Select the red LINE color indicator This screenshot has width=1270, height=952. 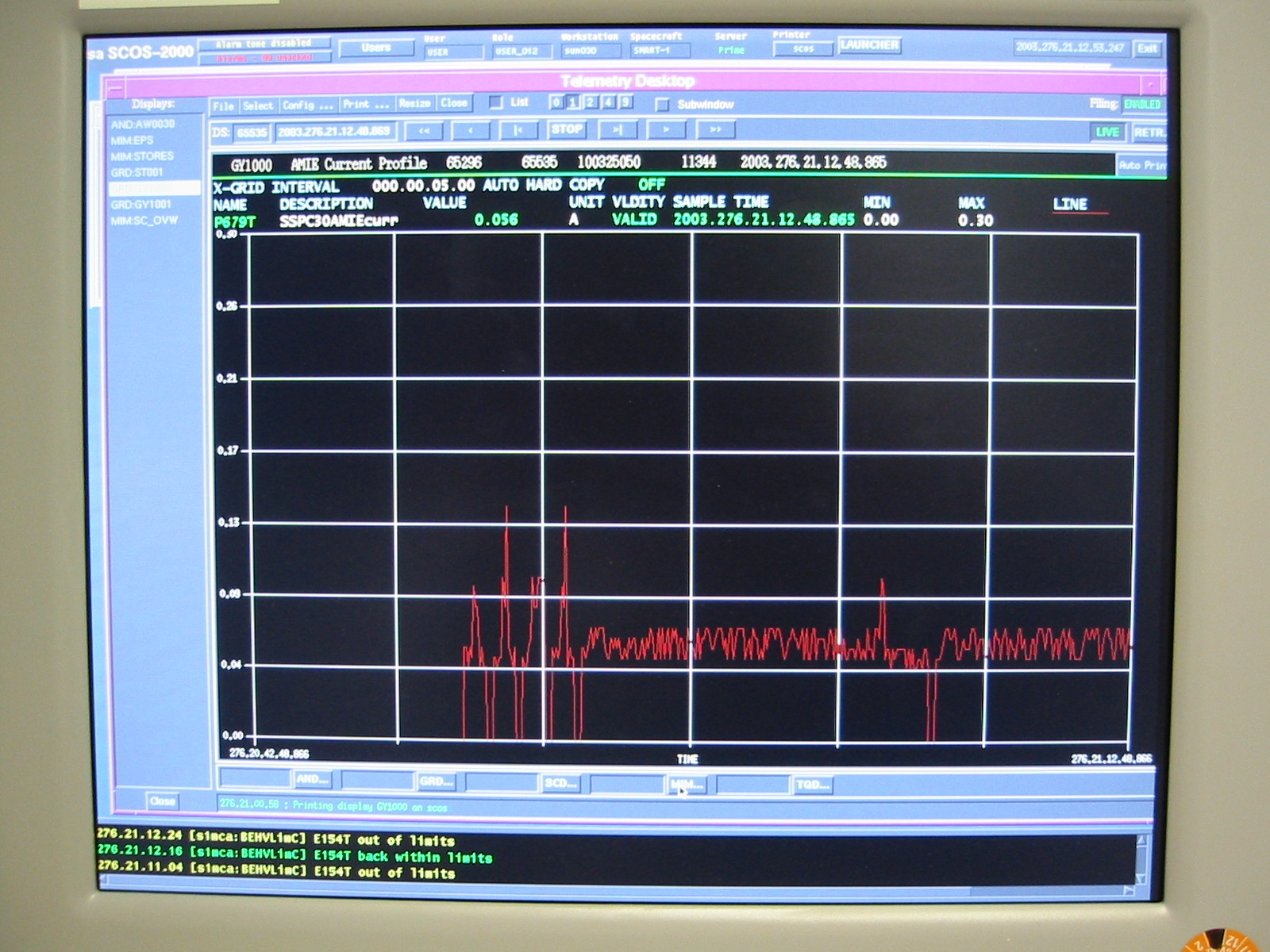click(x=1070, y=205)
